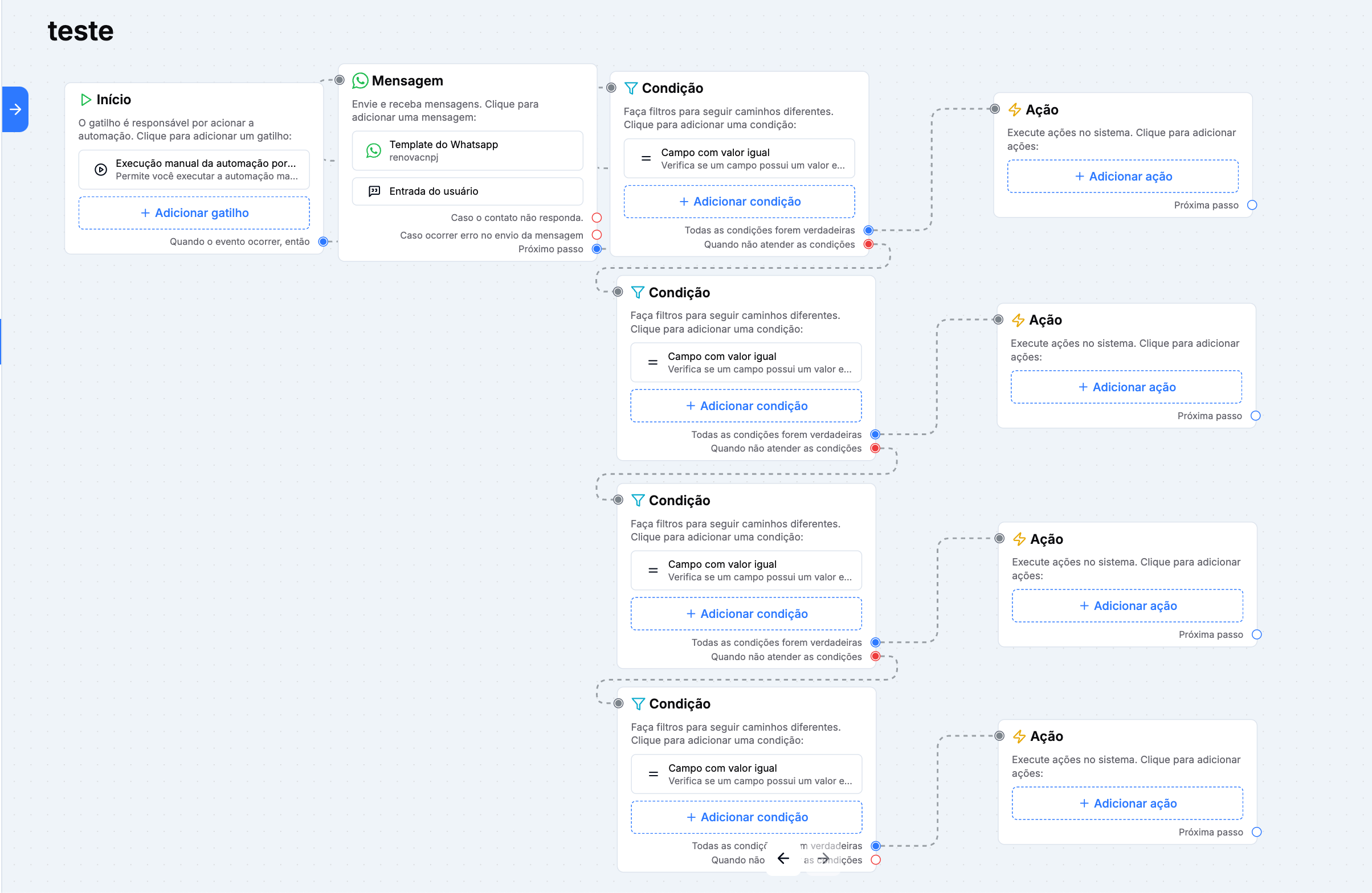Click the teste automation title
The width and height of the screenshot is (1372, 893).
[81, 31]
